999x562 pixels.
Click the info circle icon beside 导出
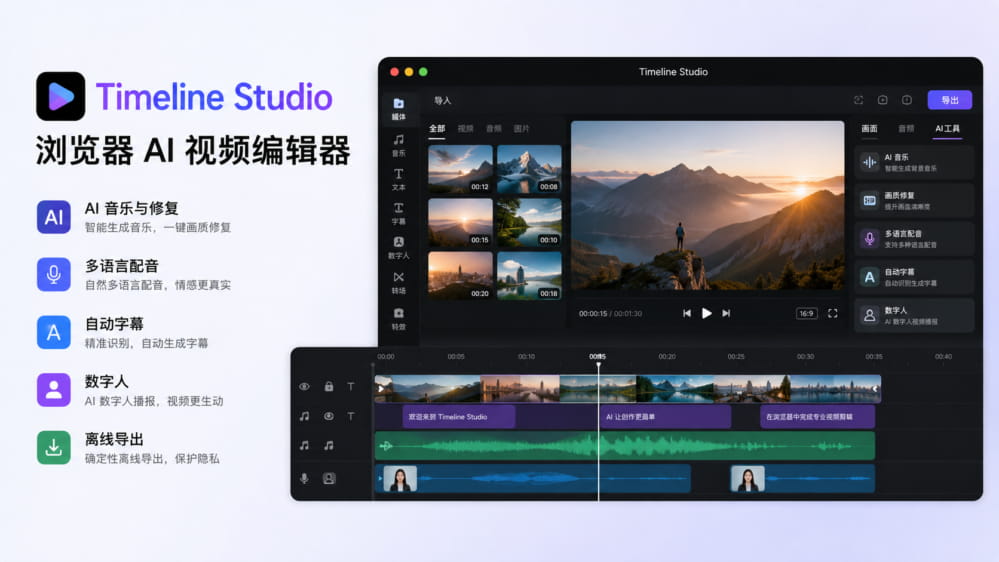tap(907, 100)
